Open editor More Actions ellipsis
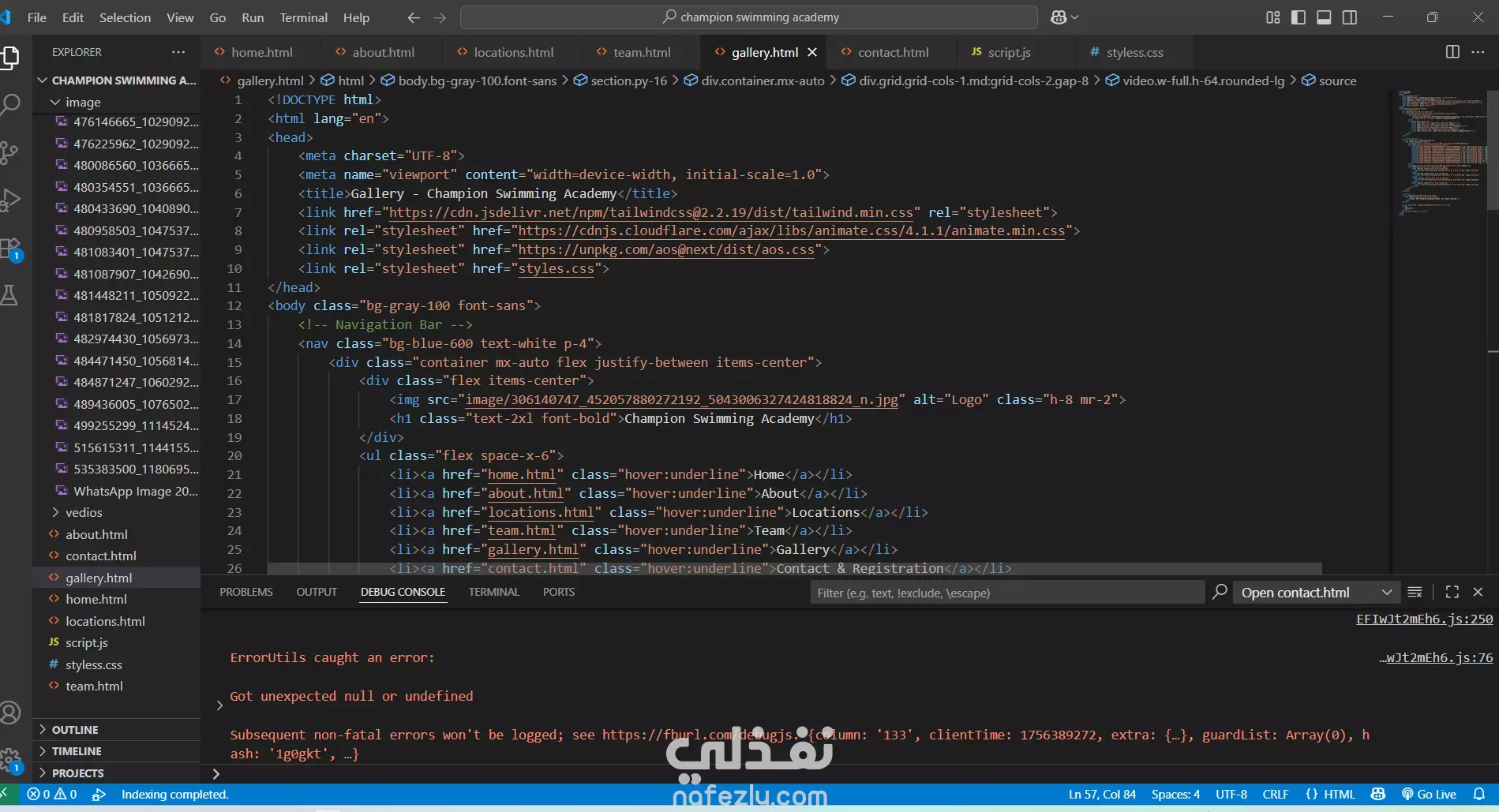This screenshot has width=1499, height=812. point(1478,52)
